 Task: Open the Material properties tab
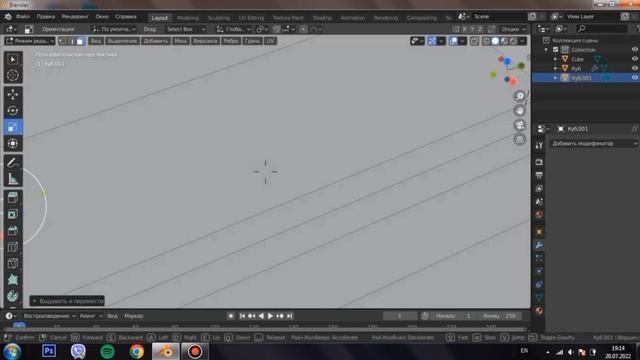(x=539, y=311)
